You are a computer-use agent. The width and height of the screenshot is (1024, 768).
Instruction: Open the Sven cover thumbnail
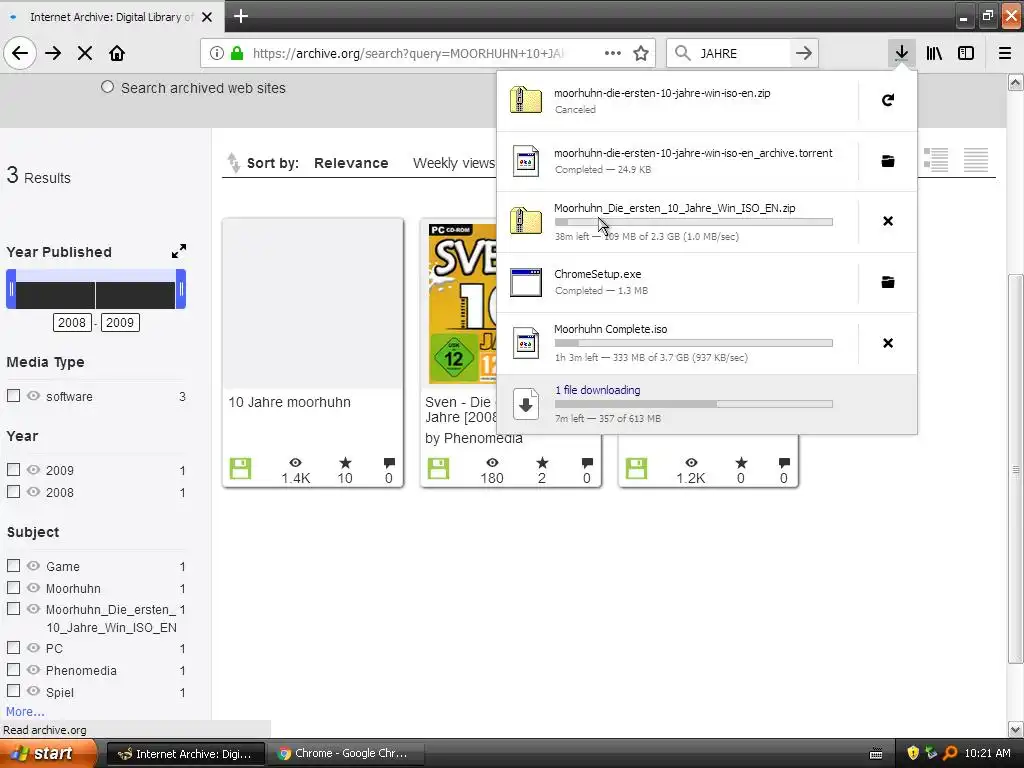pos(462,304)
